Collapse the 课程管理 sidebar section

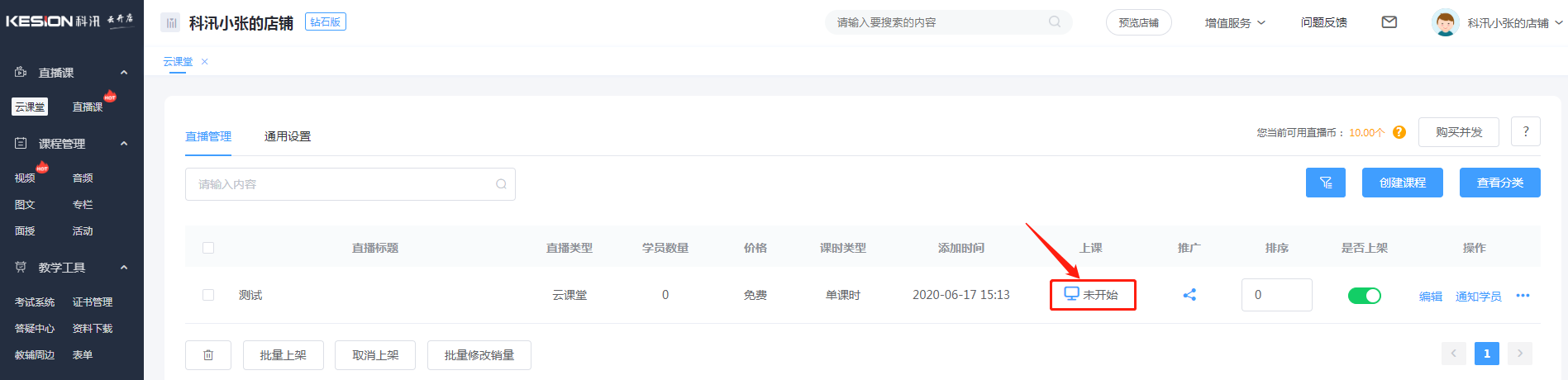(x=124, y=144)
